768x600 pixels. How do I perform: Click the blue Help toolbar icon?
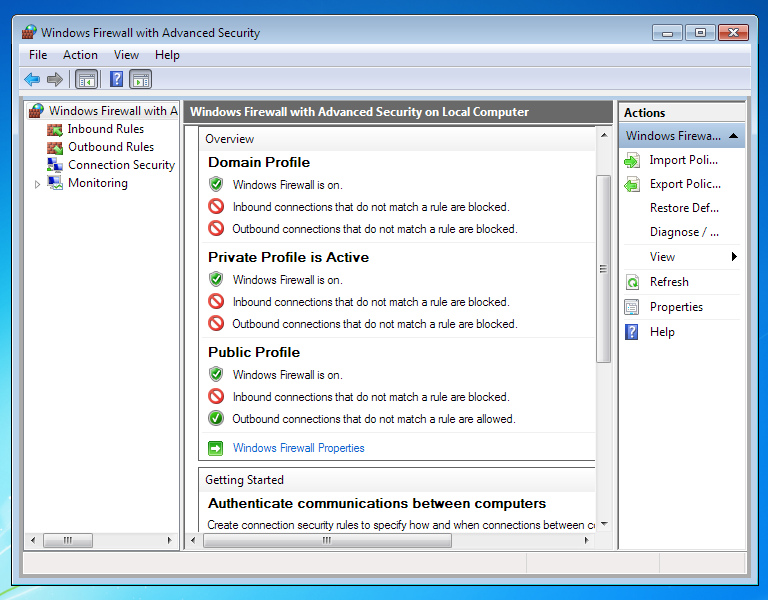(117, 79)
